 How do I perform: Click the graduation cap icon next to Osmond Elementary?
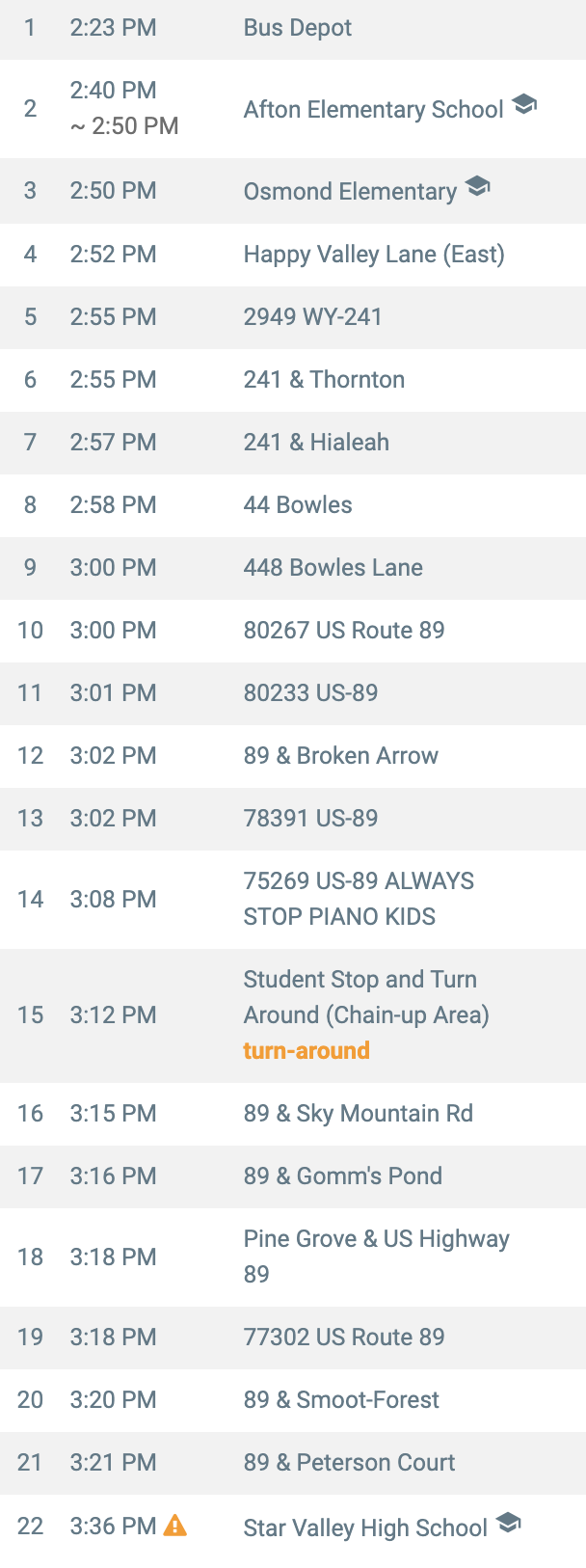point(477,186)
